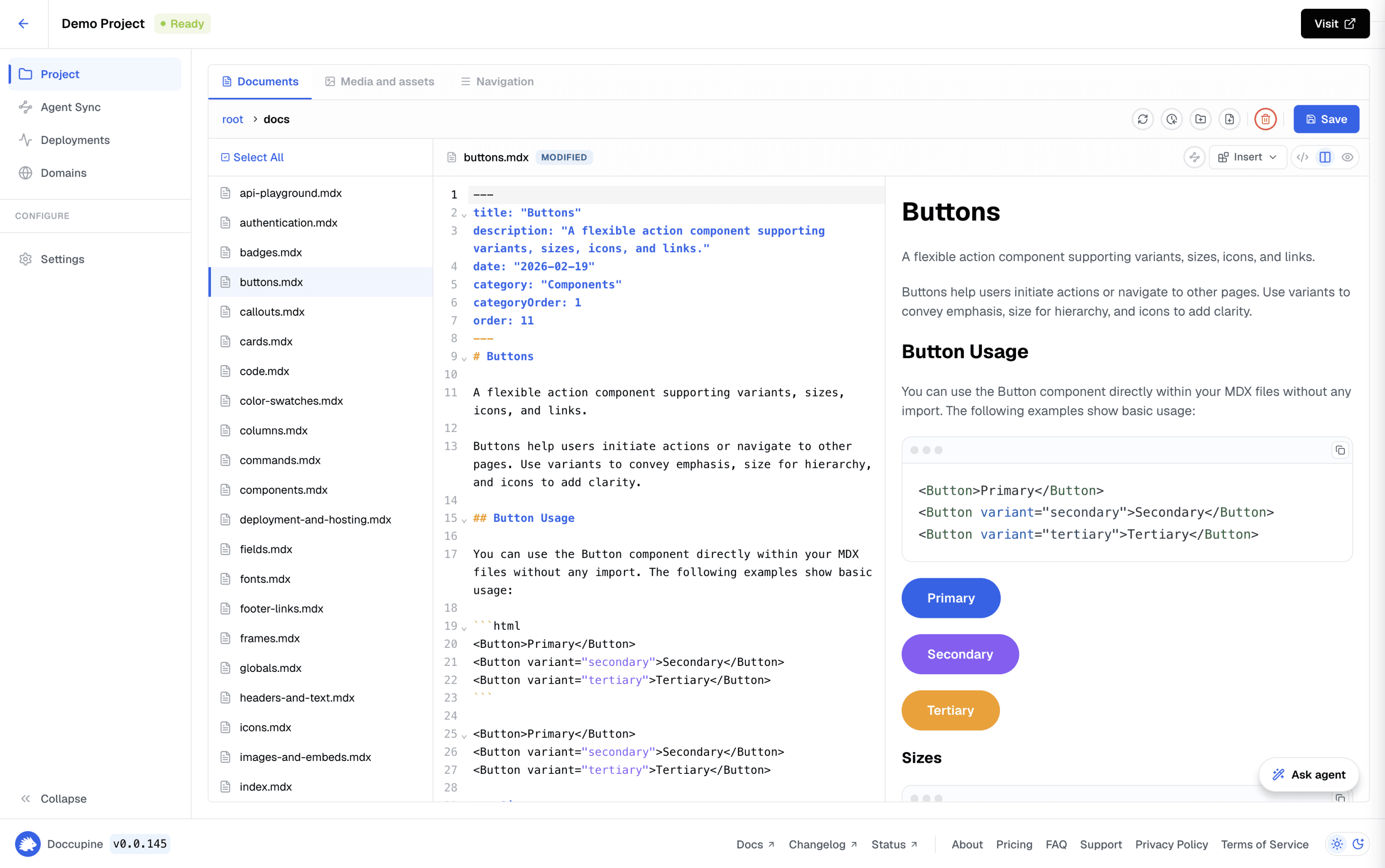The width and height of the screenshot is (1385, 868).
Task: Open the Changelog footer link
Action: tap(823, 844)
